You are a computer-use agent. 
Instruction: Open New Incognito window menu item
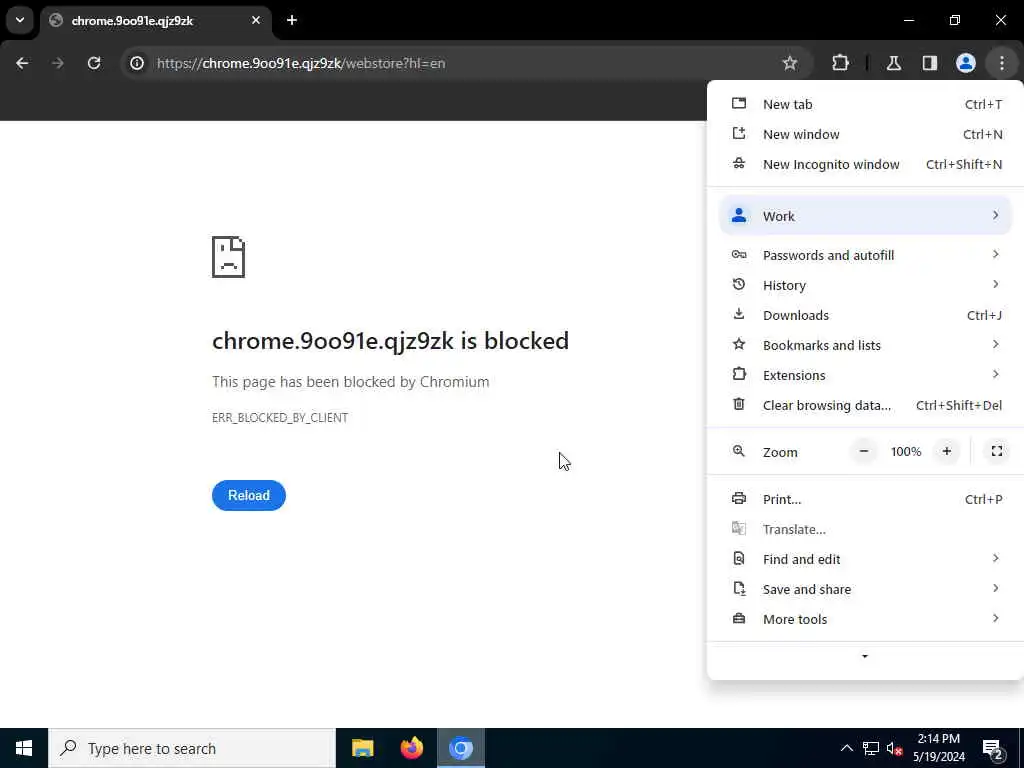[865, 165]
